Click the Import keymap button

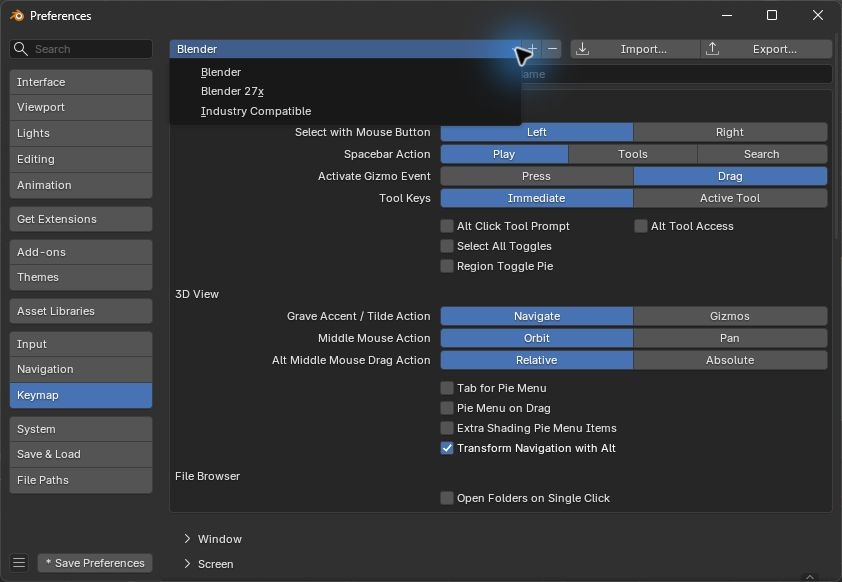pyautogui.click(x=635, y=49)
